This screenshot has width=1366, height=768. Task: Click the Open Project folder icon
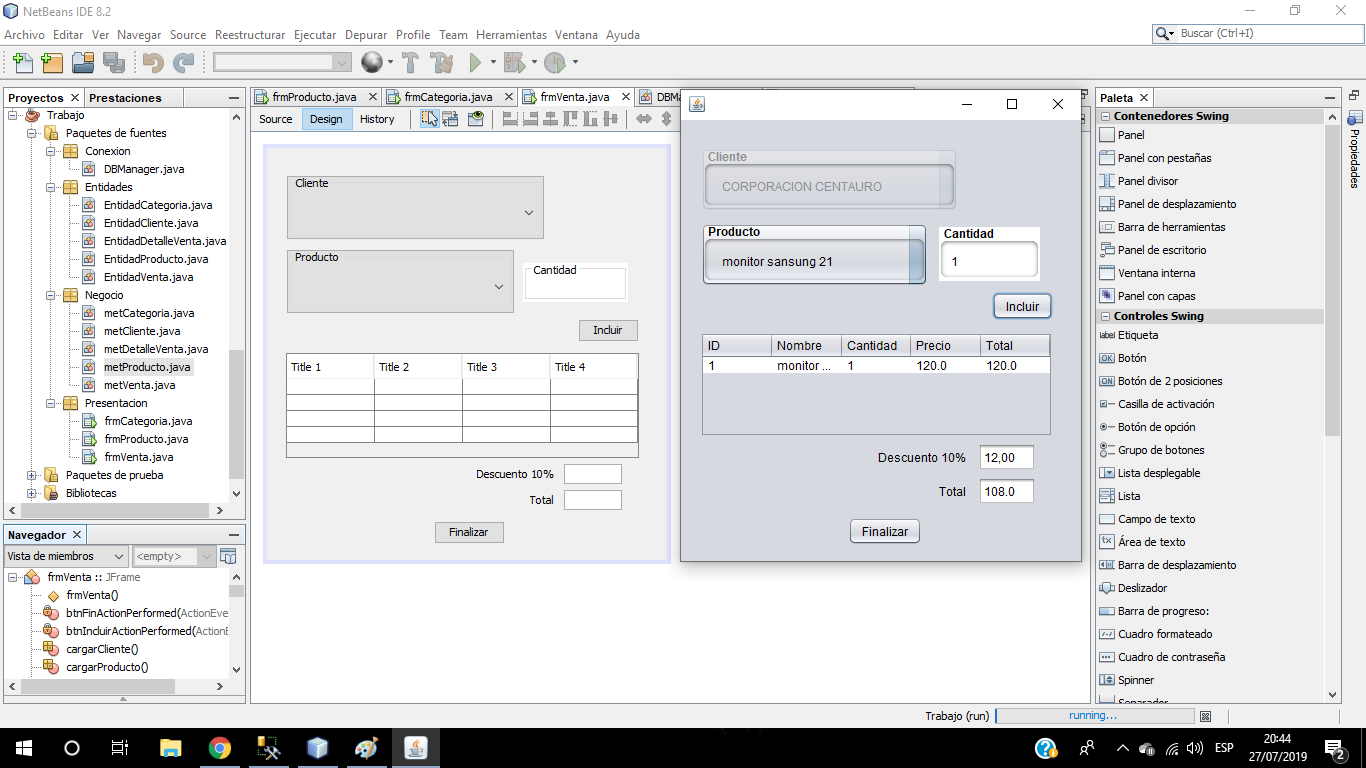point(83,63)
